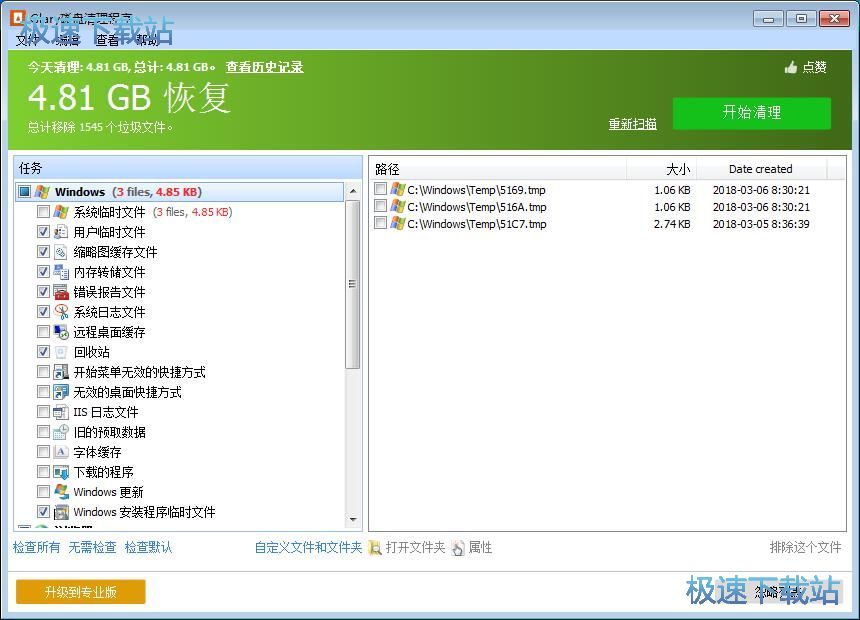Click the 远程桌面缓存 item icon
The image size is (860, 620).
[x=61, y=332]
